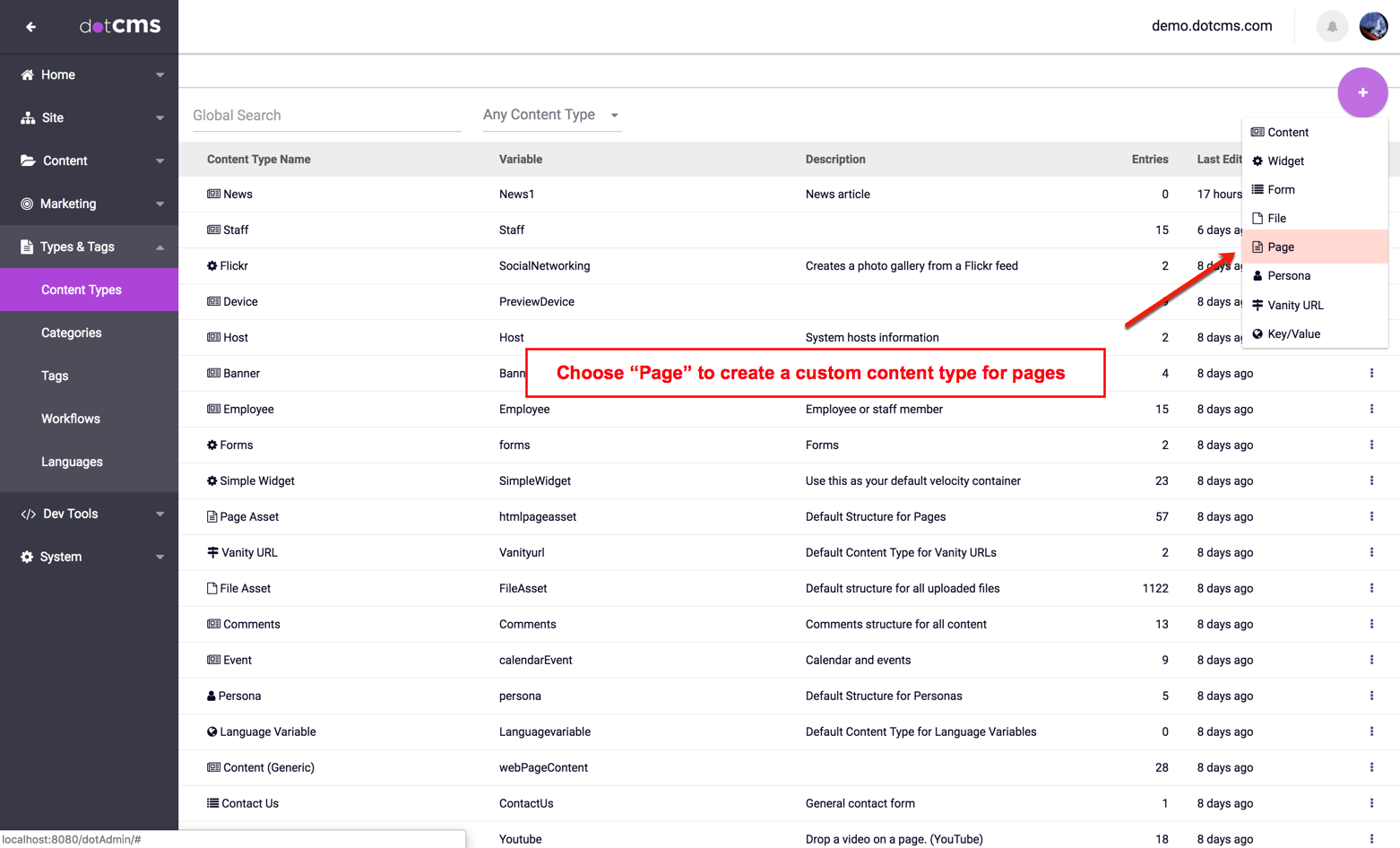Select Page from the add menu
Image resolution: width=1400 pixels, height=848 pixels.
click(1281, 247)
